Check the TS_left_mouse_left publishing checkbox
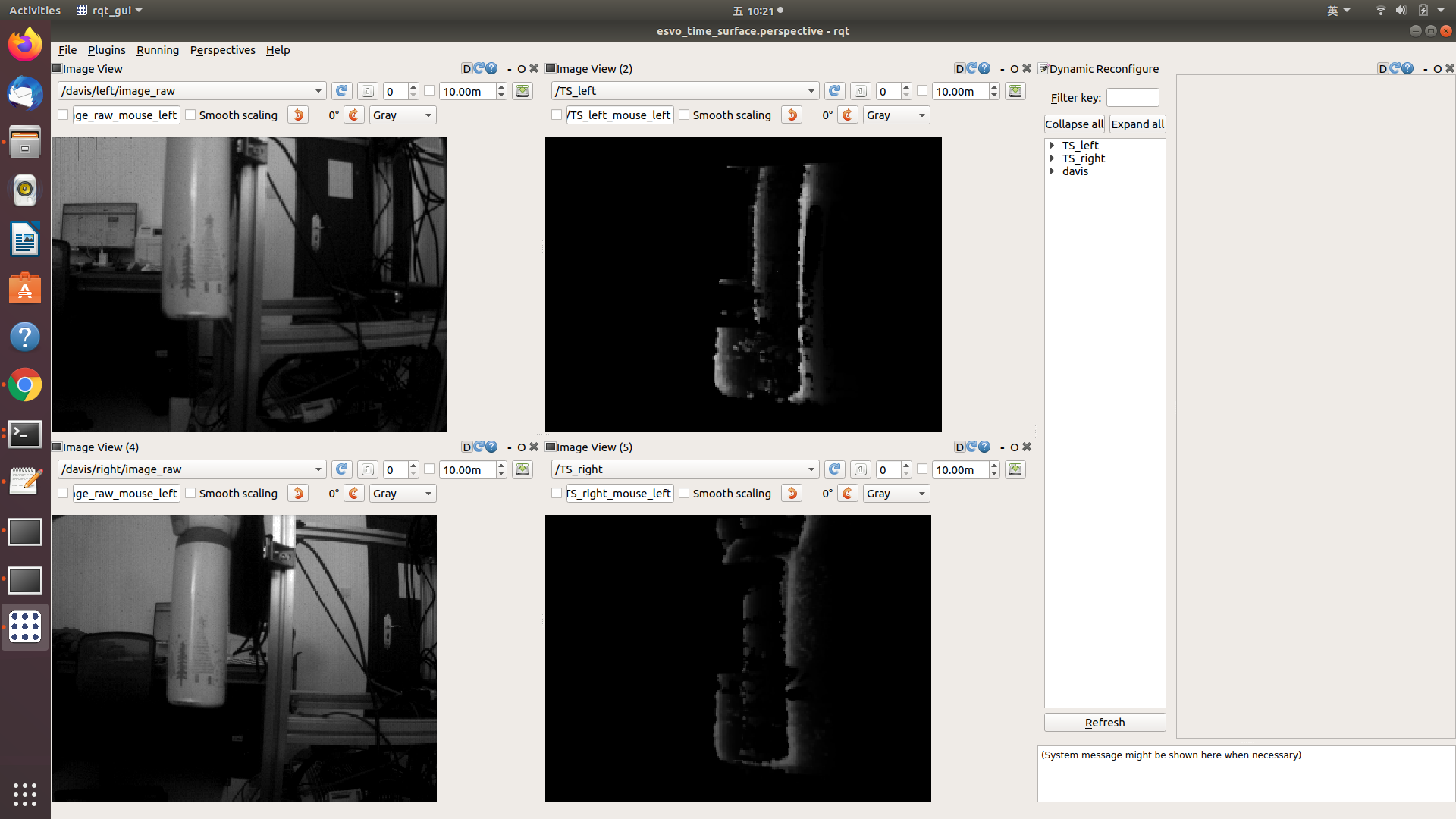1456x819 pixels. coord(556,115)
